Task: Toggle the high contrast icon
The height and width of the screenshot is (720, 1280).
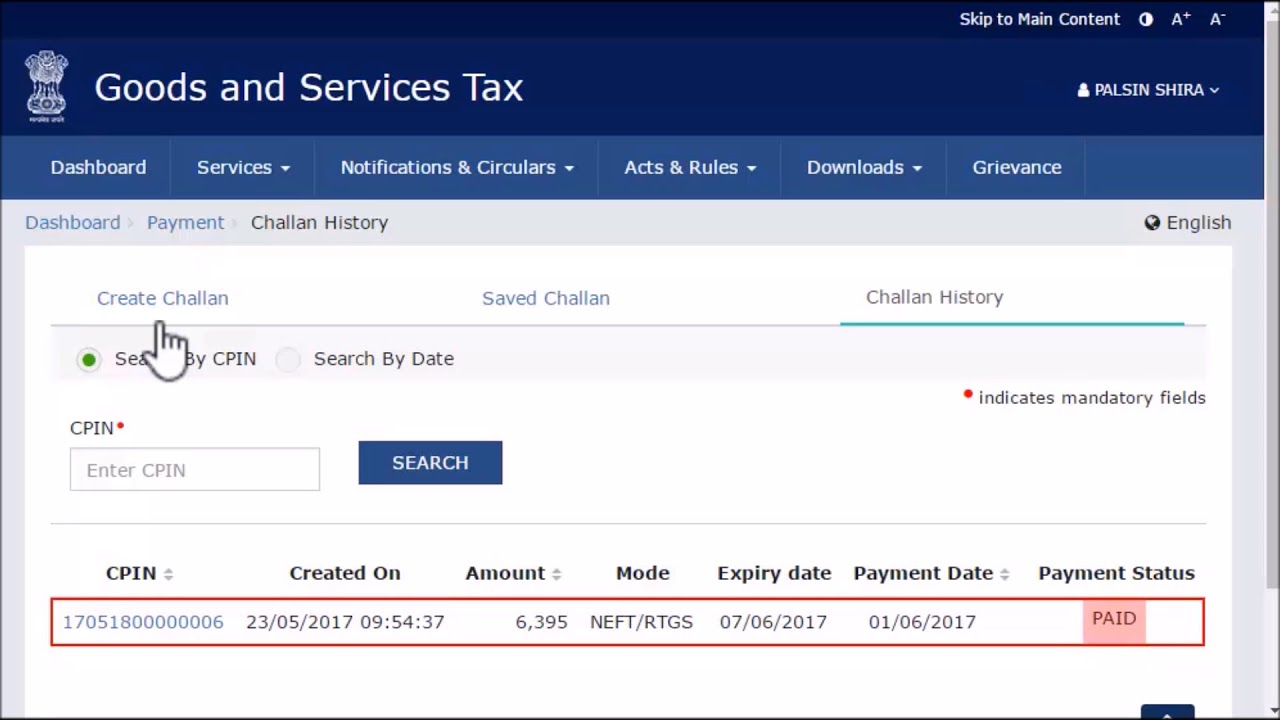Action: click(1146, 19)
